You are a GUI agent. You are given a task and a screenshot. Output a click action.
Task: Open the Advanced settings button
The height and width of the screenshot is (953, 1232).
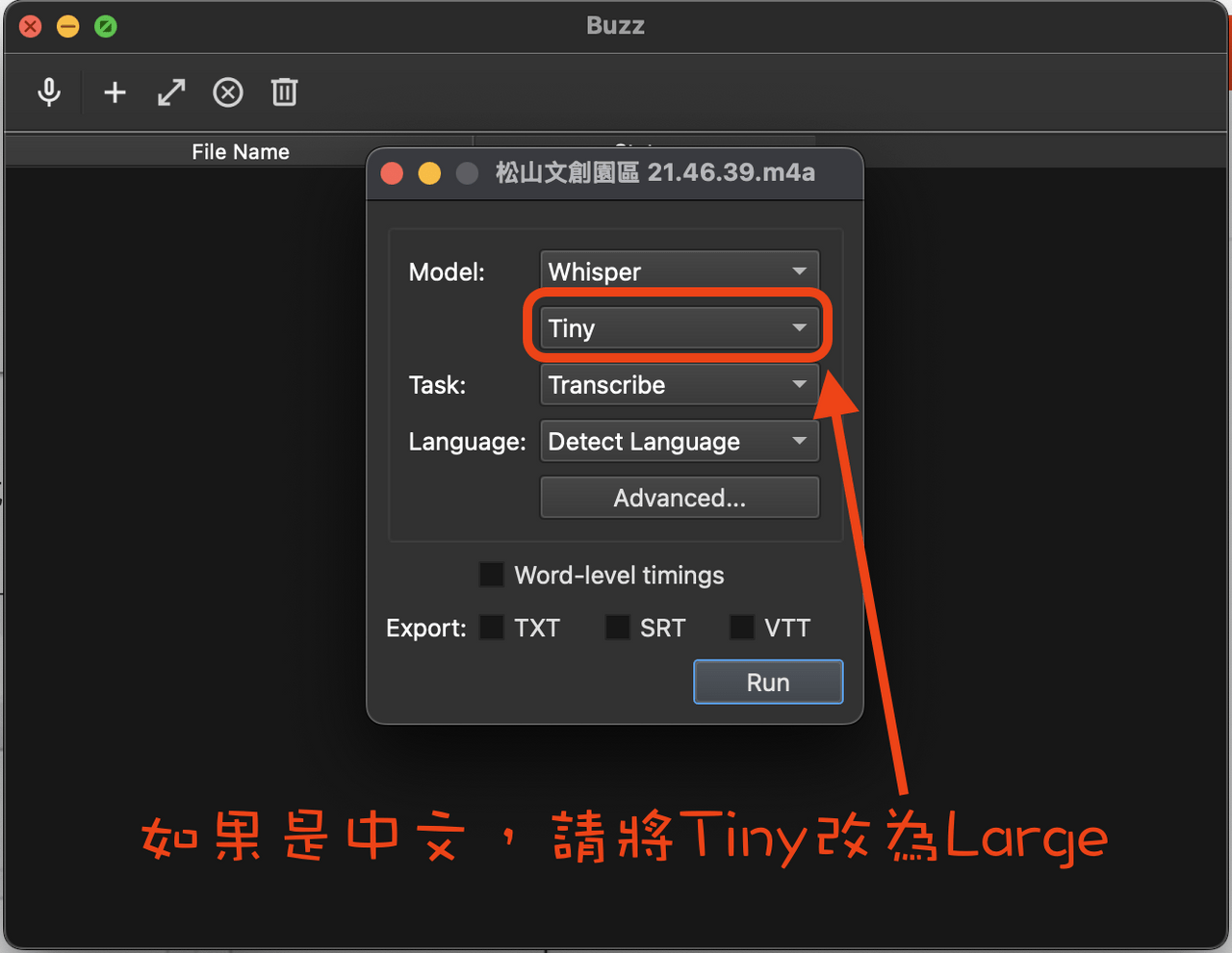tap(680, 498)
